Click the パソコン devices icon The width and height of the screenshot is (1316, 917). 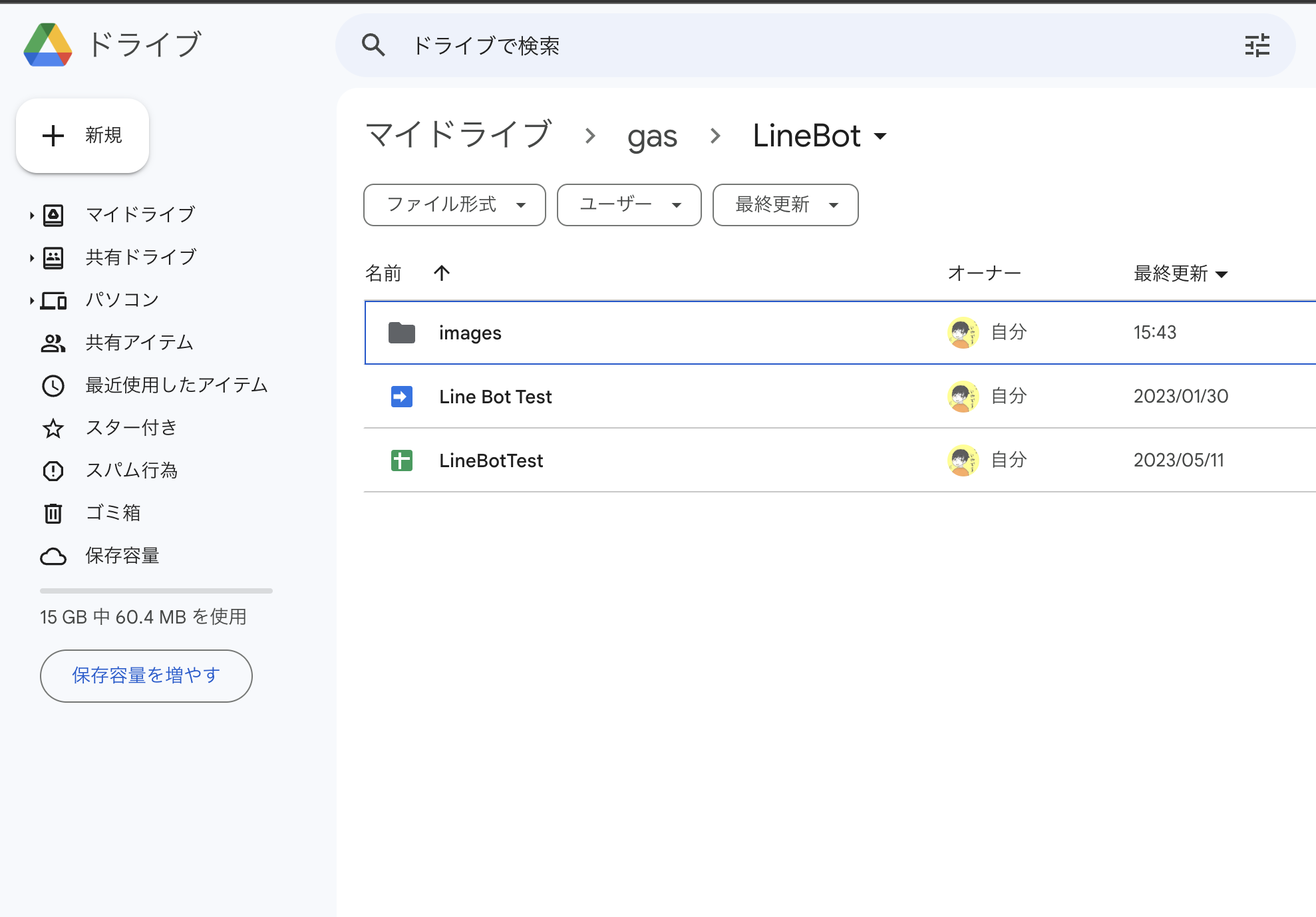pyautogui.click(x=53, y=301)
